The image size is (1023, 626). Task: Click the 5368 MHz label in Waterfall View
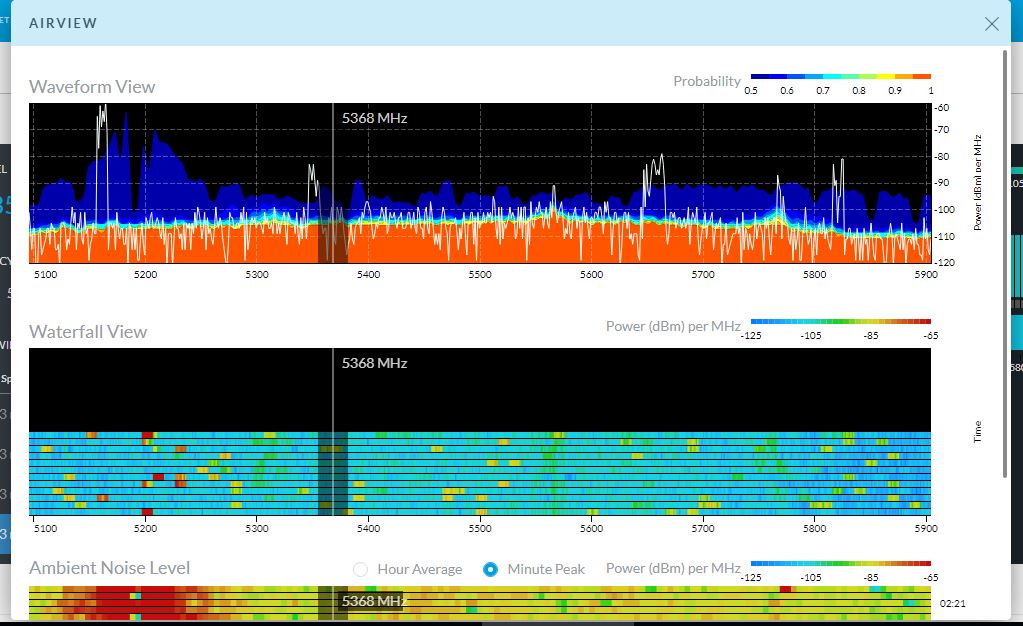(x=374, y=363)
